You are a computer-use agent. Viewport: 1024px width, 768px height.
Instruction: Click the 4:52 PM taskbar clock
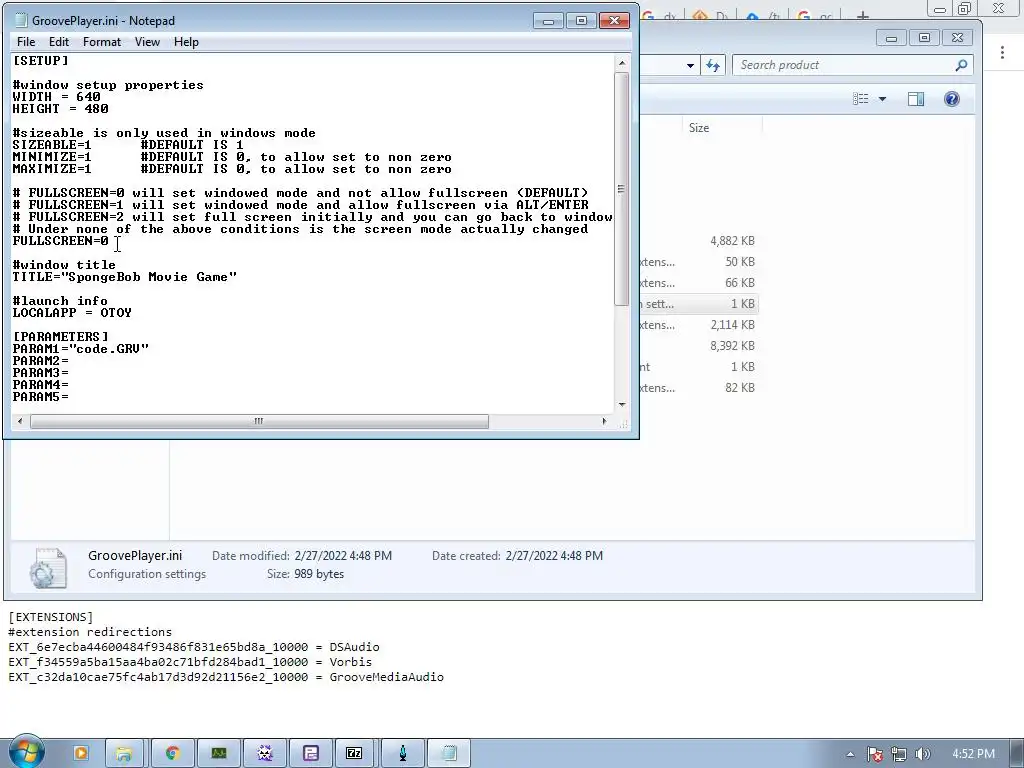point(973,754)
